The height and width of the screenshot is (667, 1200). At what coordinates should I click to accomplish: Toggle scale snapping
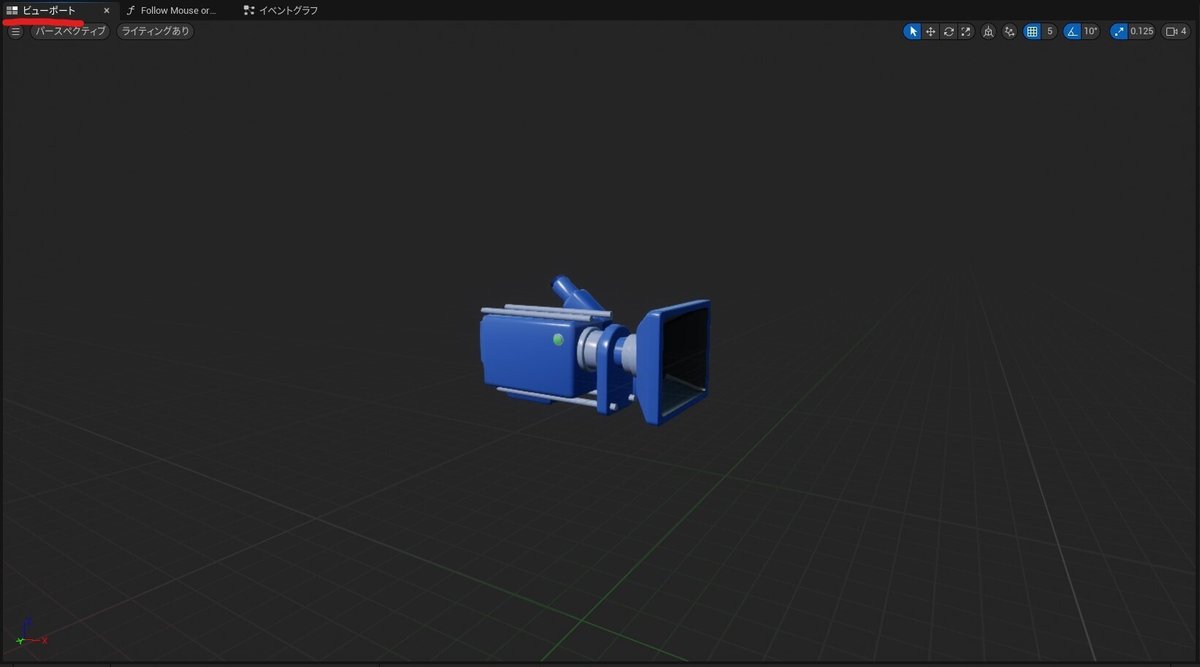pos(1118,31)
